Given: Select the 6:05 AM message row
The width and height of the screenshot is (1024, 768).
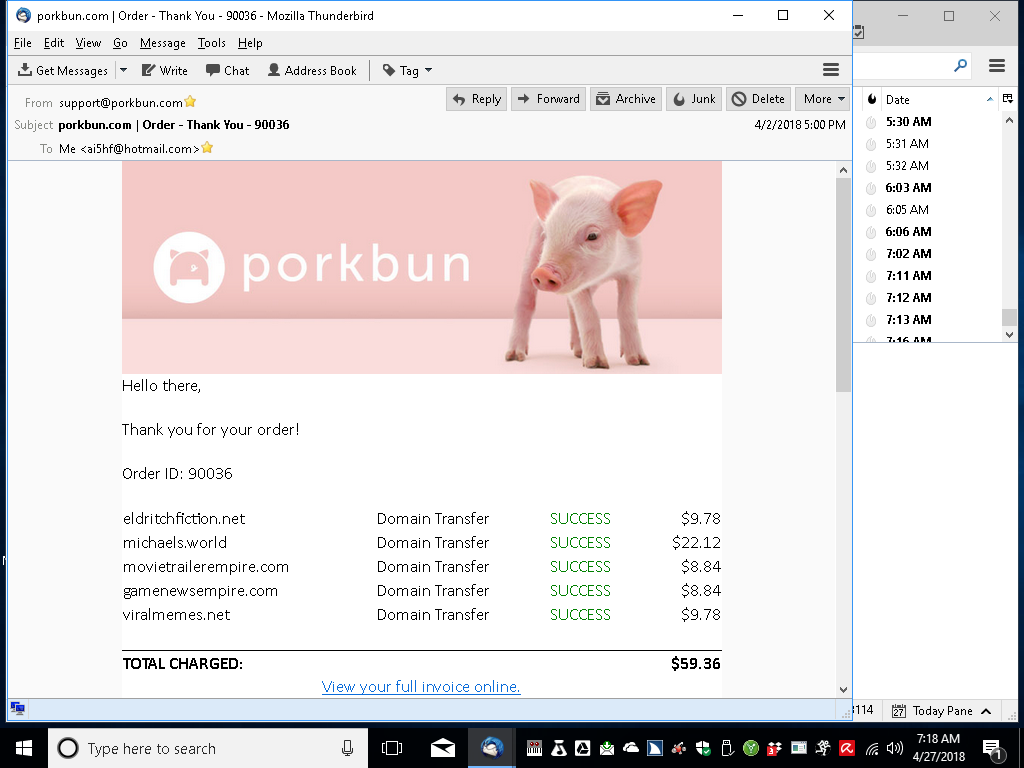Looking at the screenshot, I should coord(927,210).
